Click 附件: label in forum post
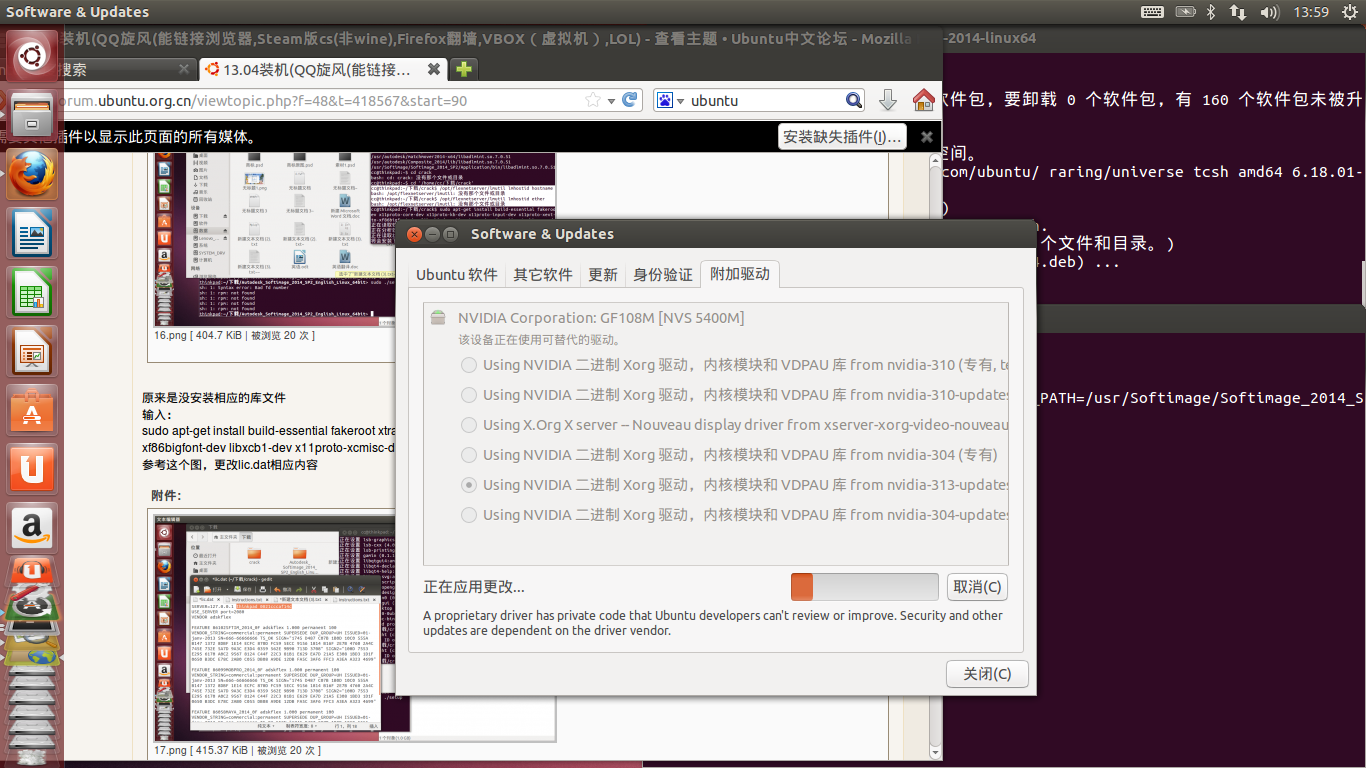Viewport: 1366px width, 768px height. coord(166,496)
